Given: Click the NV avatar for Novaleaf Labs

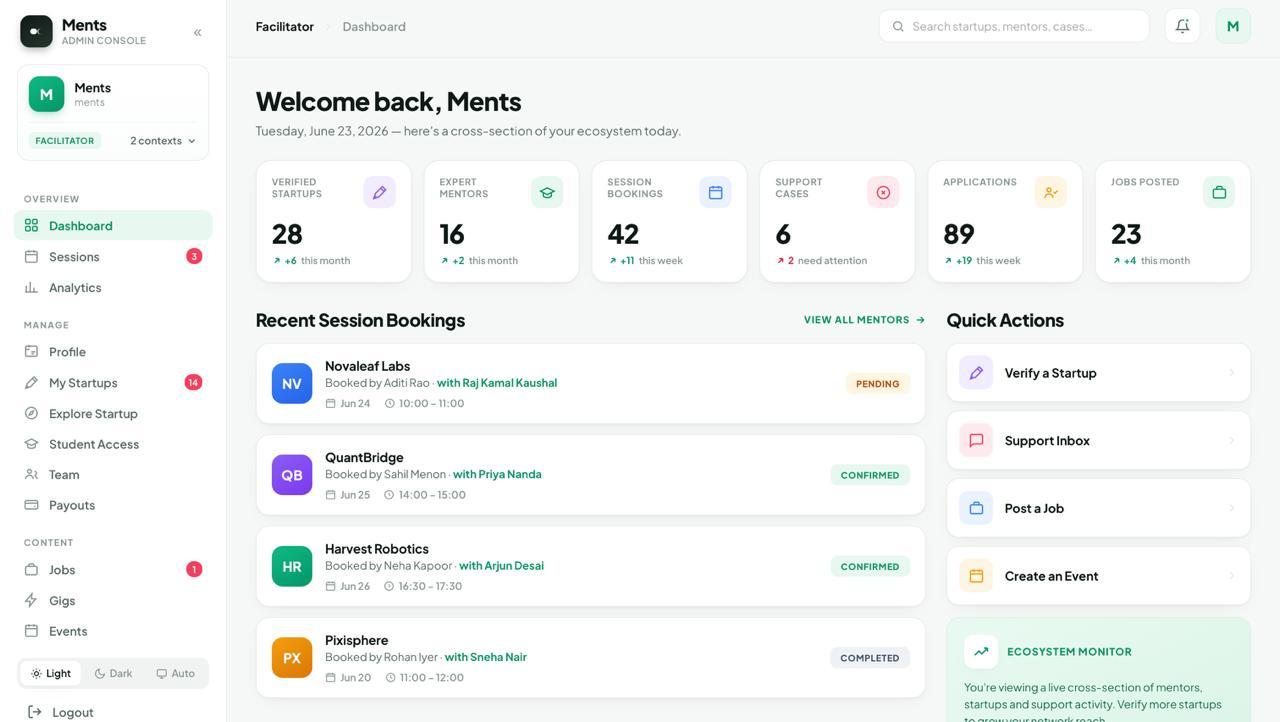Looking at the screenshot, I should [292, 383].
